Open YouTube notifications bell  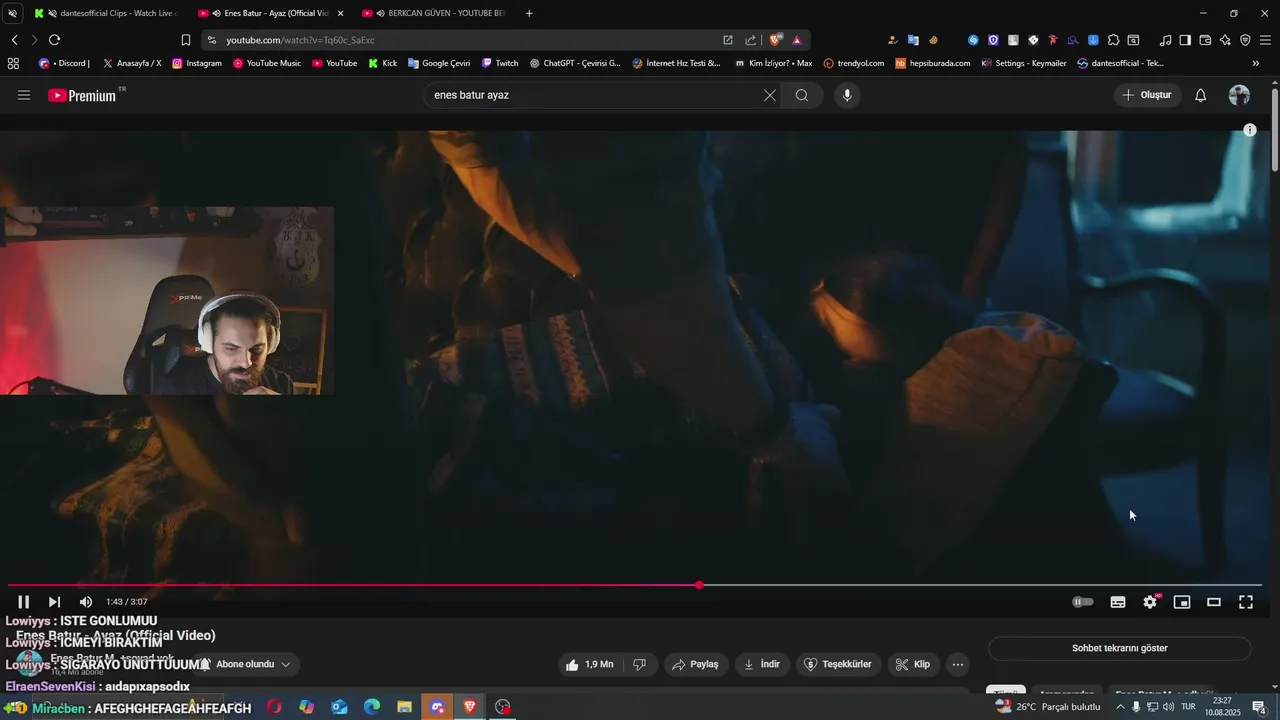click(1201, 95)
